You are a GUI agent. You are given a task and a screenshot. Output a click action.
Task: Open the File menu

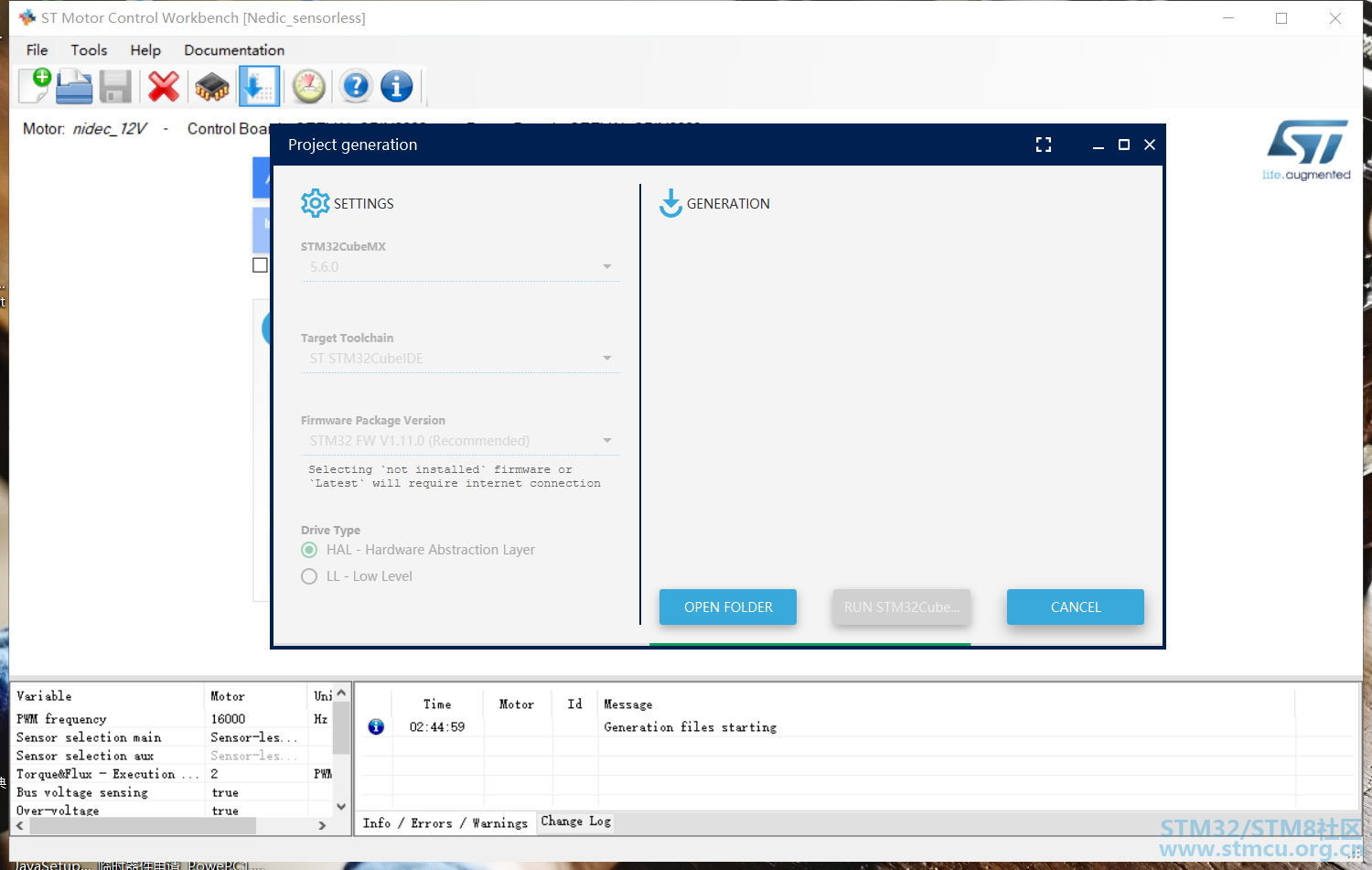[x=38, y=50]
